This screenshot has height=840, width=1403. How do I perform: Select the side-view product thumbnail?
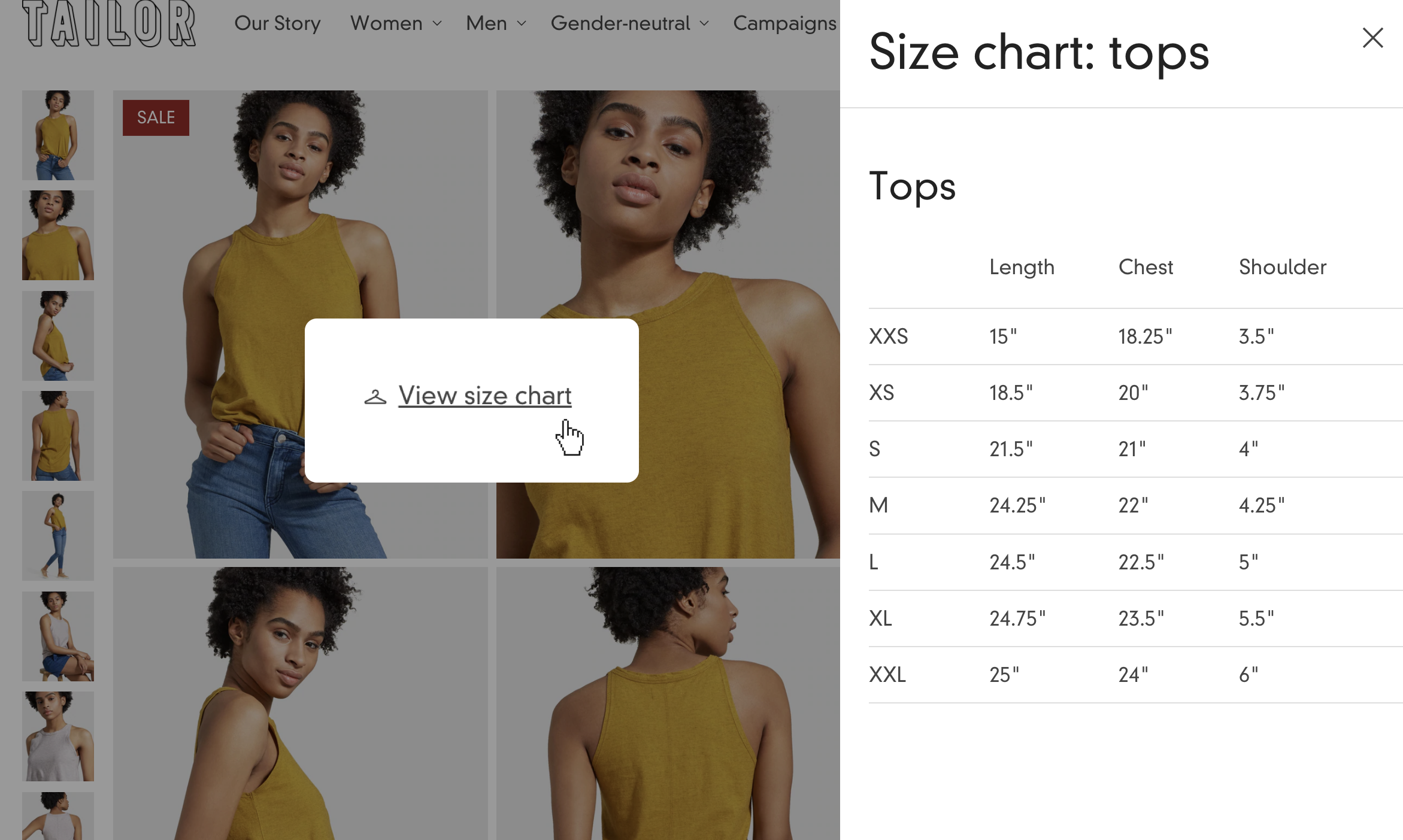57,335
